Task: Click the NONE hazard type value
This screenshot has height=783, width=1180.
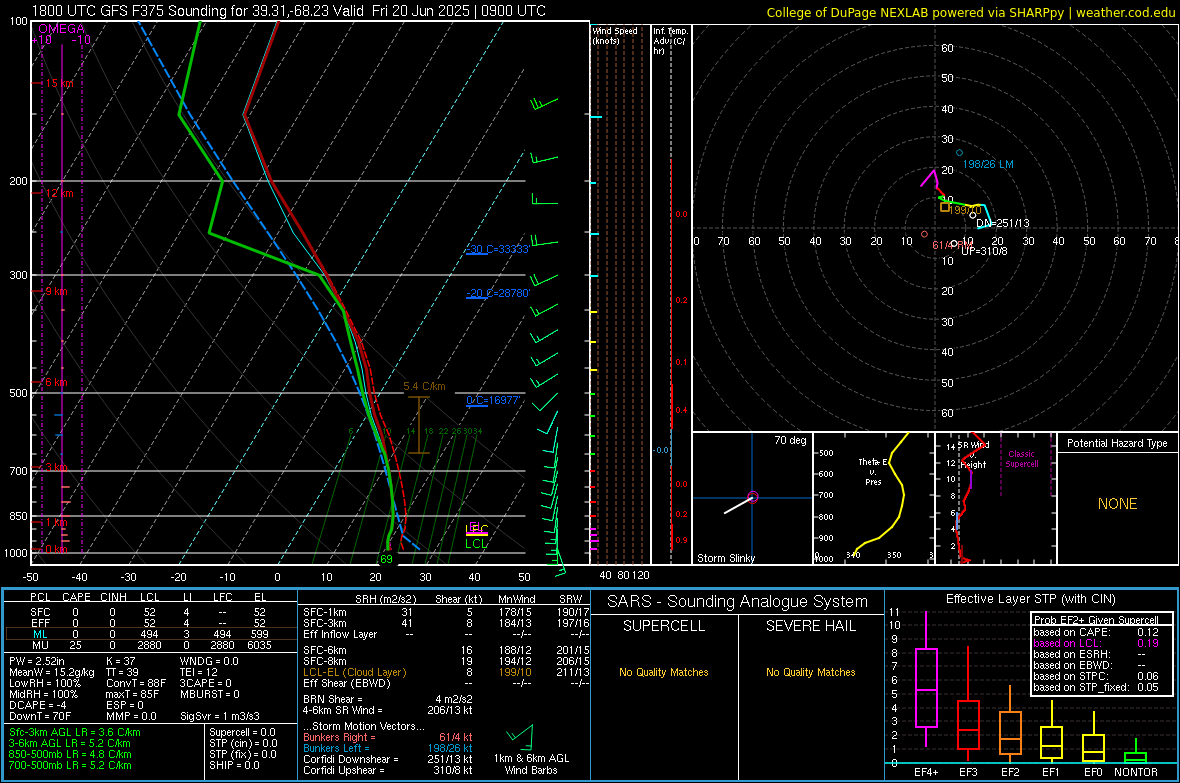Action: [1117, 504]
